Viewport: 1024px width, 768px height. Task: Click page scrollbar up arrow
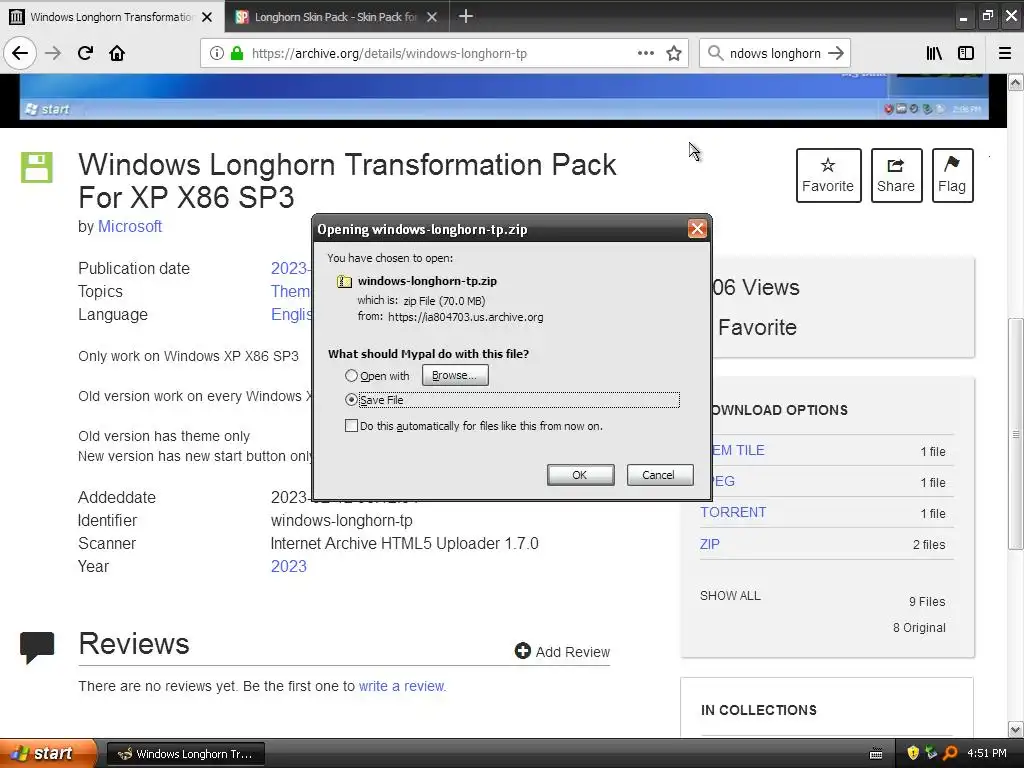click(x=1016, y=82)
